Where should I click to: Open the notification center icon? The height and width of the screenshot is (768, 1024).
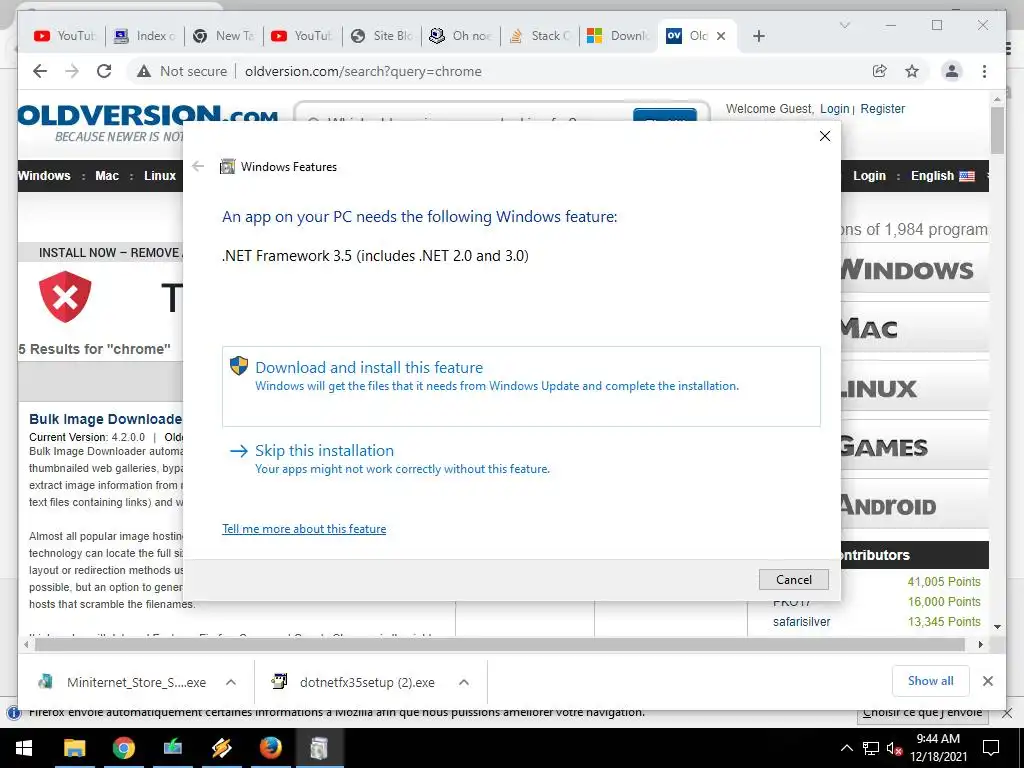tap(991, 748)
